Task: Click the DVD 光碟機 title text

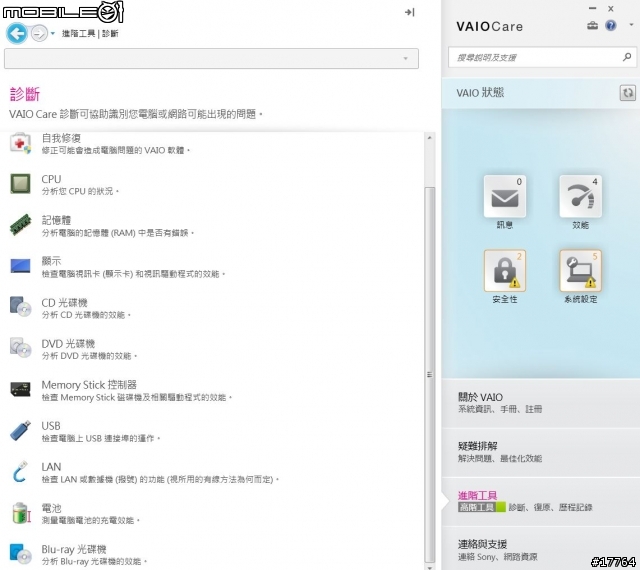Action: tap(68, 344)
